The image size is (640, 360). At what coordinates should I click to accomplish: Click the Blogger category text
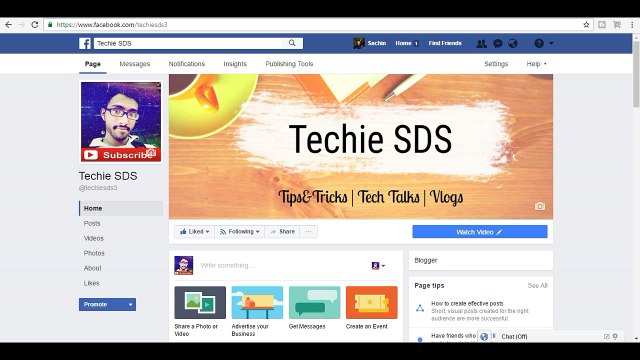(x=426, y=260)
